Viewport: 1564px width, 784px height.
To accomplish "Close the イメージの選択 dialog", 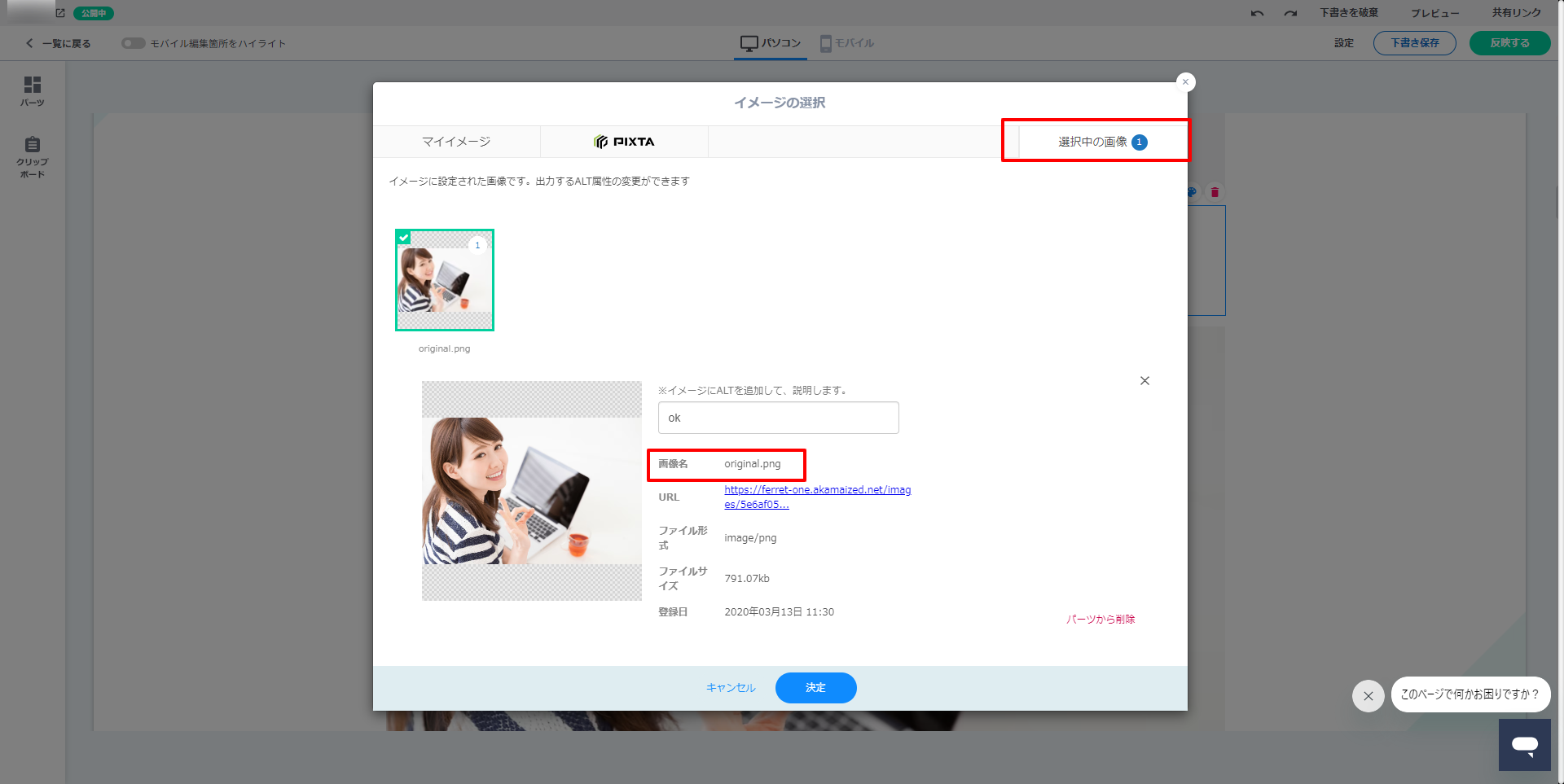I will (1186, 82).
